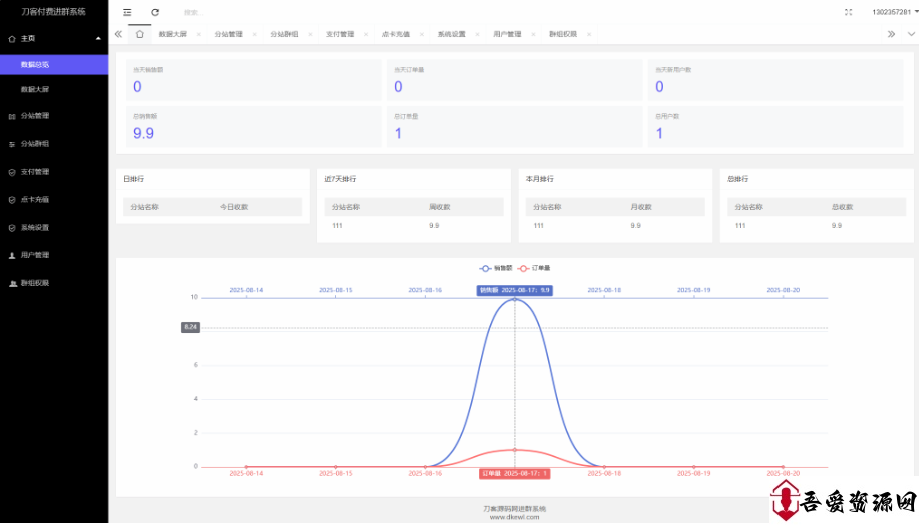Enter fullscreen with the expand icon
Viewport: 919px width, 525px height.
coord(848,12)
